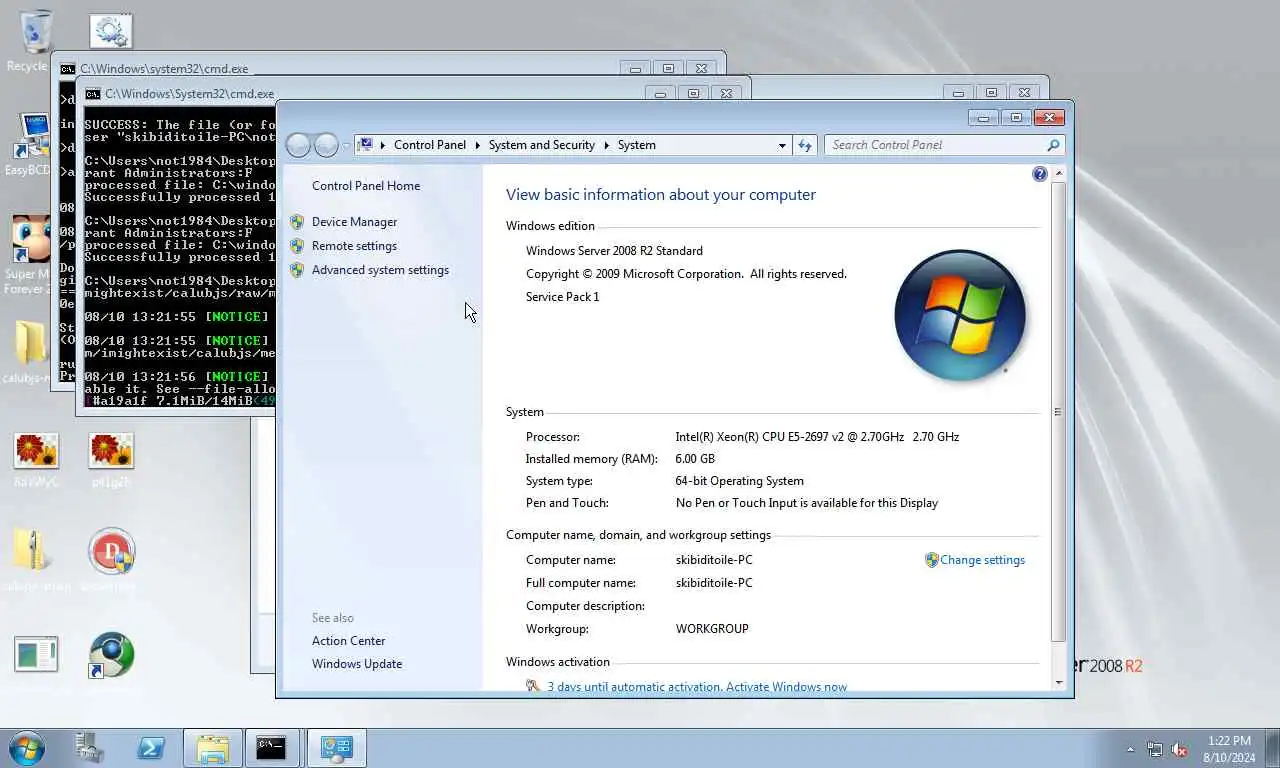Select the first flower image file on desktop

pos(36,451)
